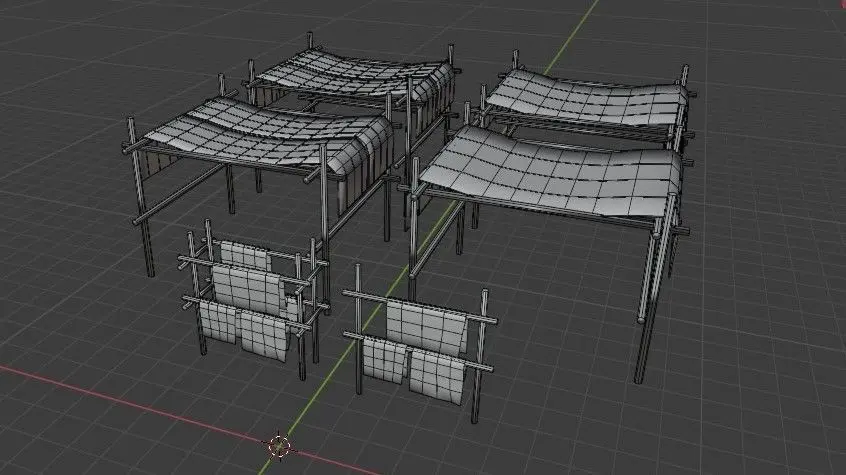Select the lower-right cloth on the right drying rack

click(x=437, y=376)
